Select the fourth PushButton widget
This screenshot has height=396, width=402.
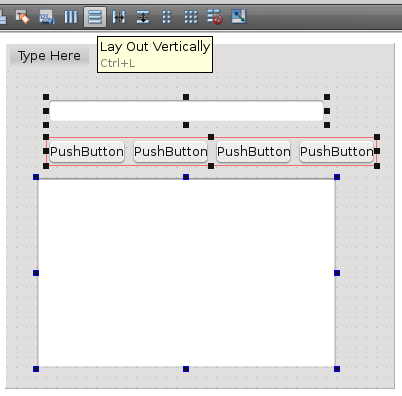coord(336,152)
